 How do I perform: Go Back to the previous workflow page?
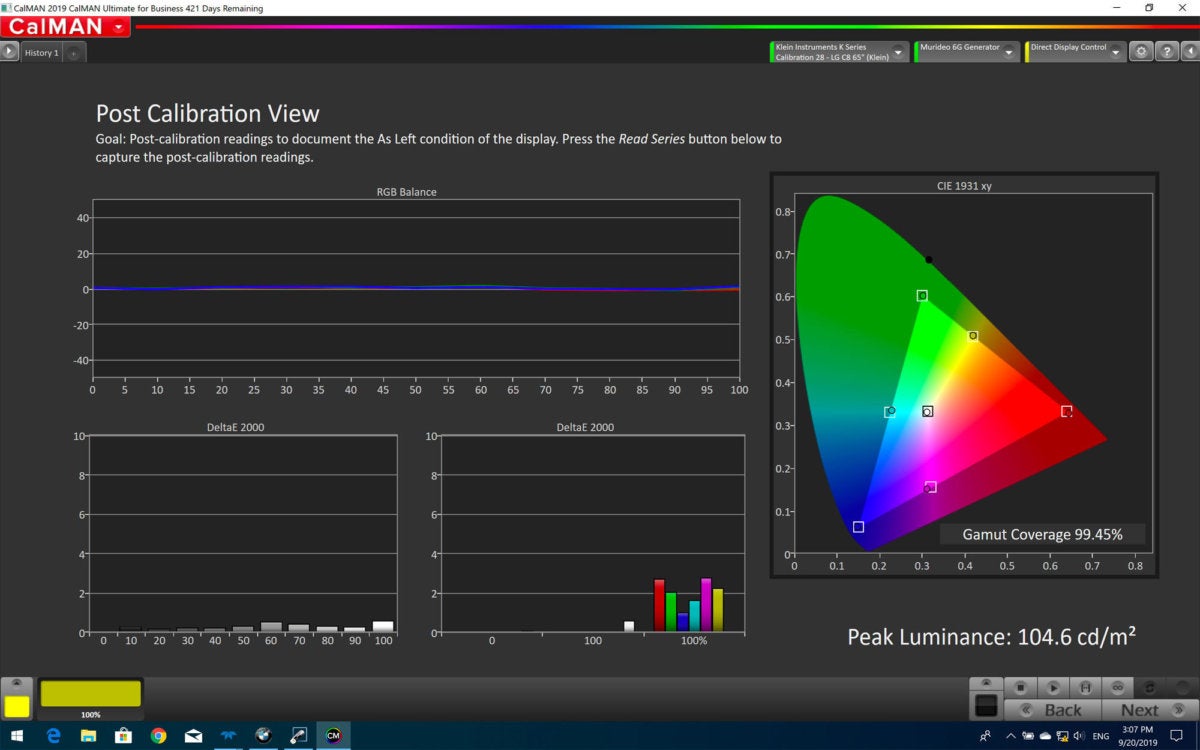click(x=1051, y=709)
